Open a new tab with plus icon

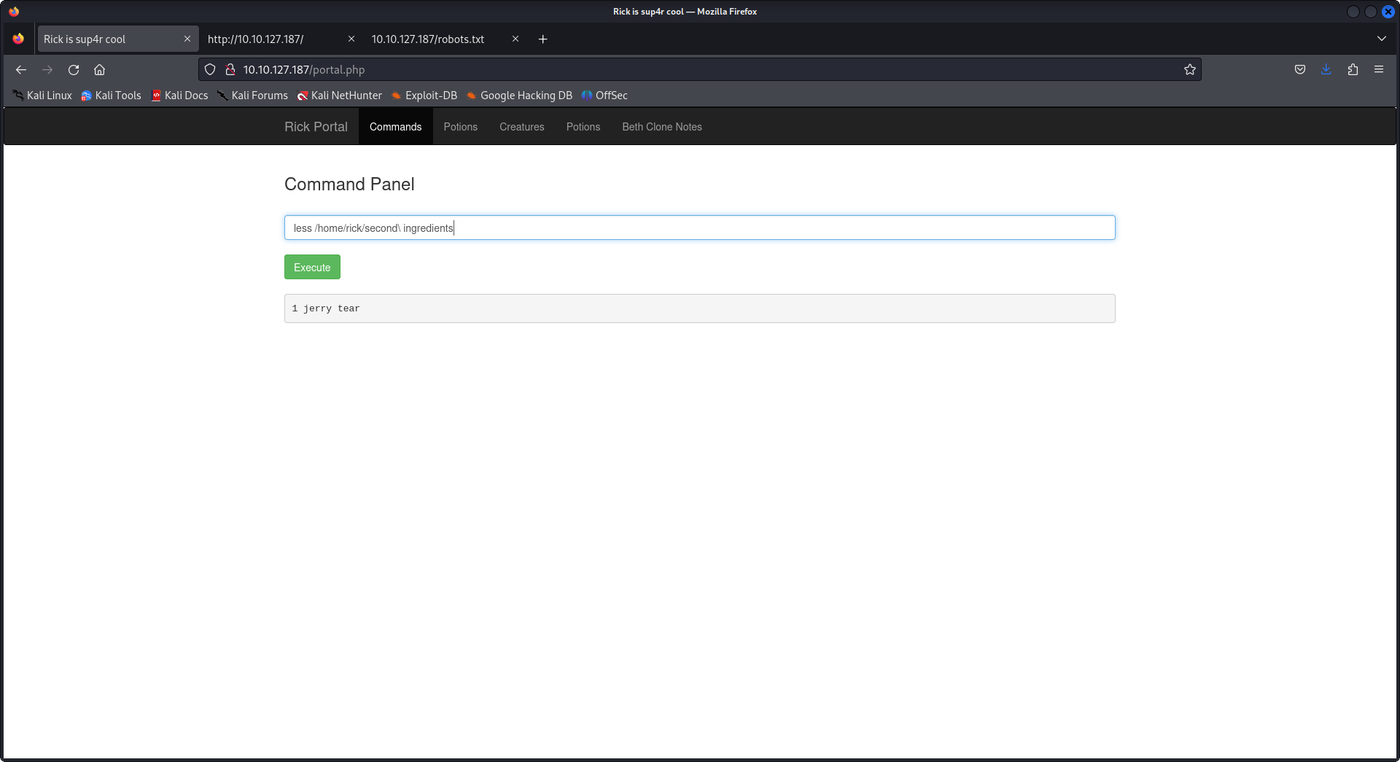pos(543,39)
